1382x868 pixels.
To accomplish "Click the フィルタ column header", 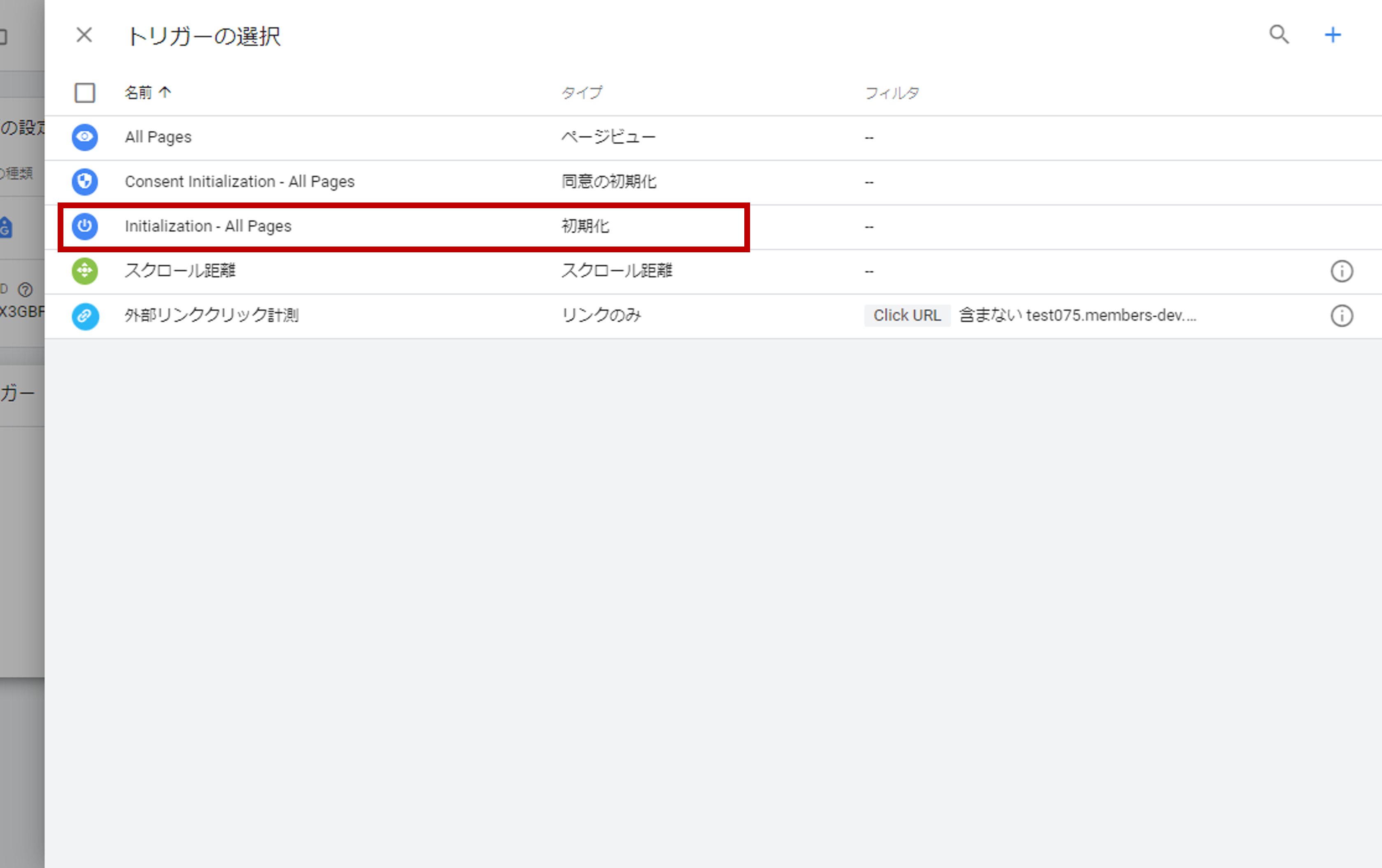I will 891,92.
